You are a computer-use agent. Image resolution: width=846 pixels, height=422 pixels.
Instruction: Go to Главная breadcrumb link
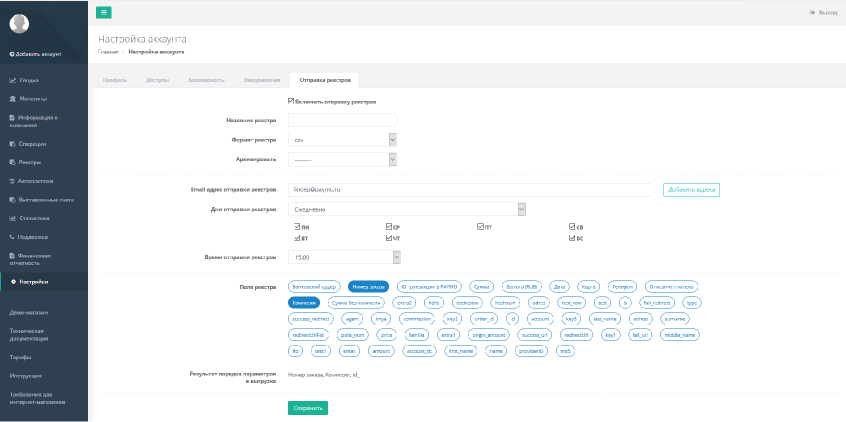pyautogui.click(x=108, y=52)
